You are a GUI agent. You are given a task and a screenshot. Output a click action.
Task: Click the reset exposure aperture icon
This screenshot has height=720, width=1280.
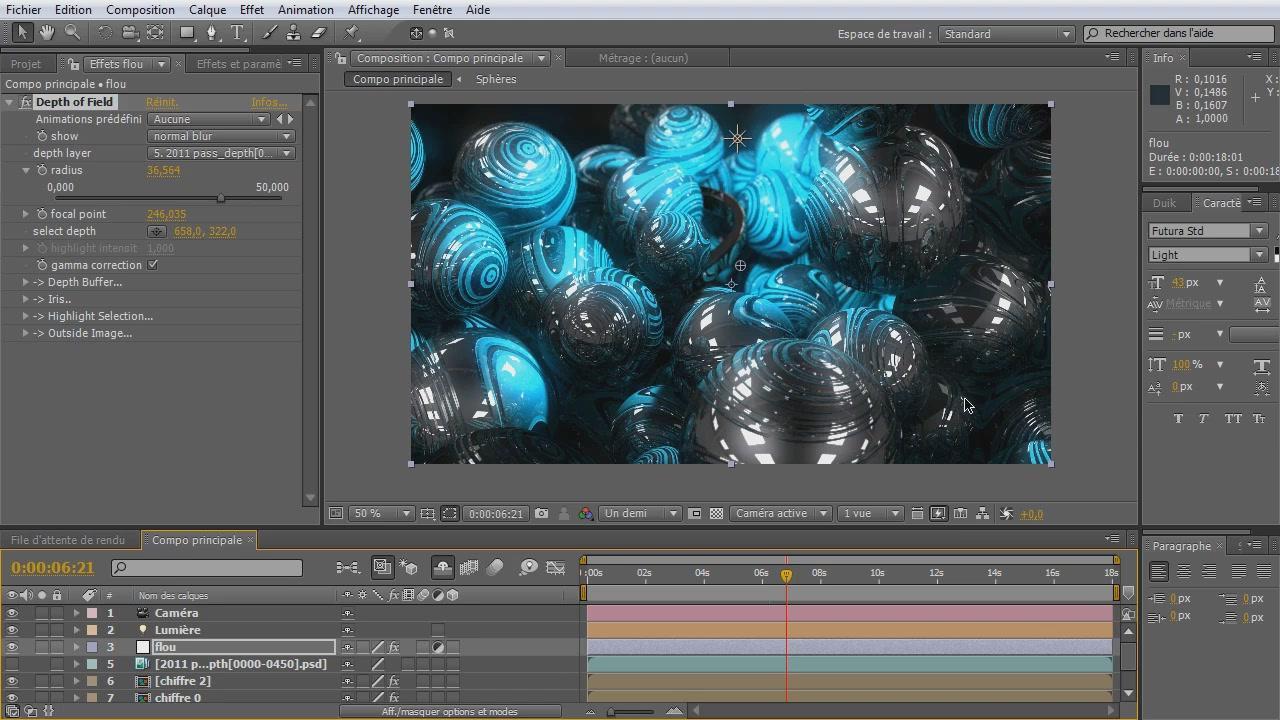click(1007, 514)
